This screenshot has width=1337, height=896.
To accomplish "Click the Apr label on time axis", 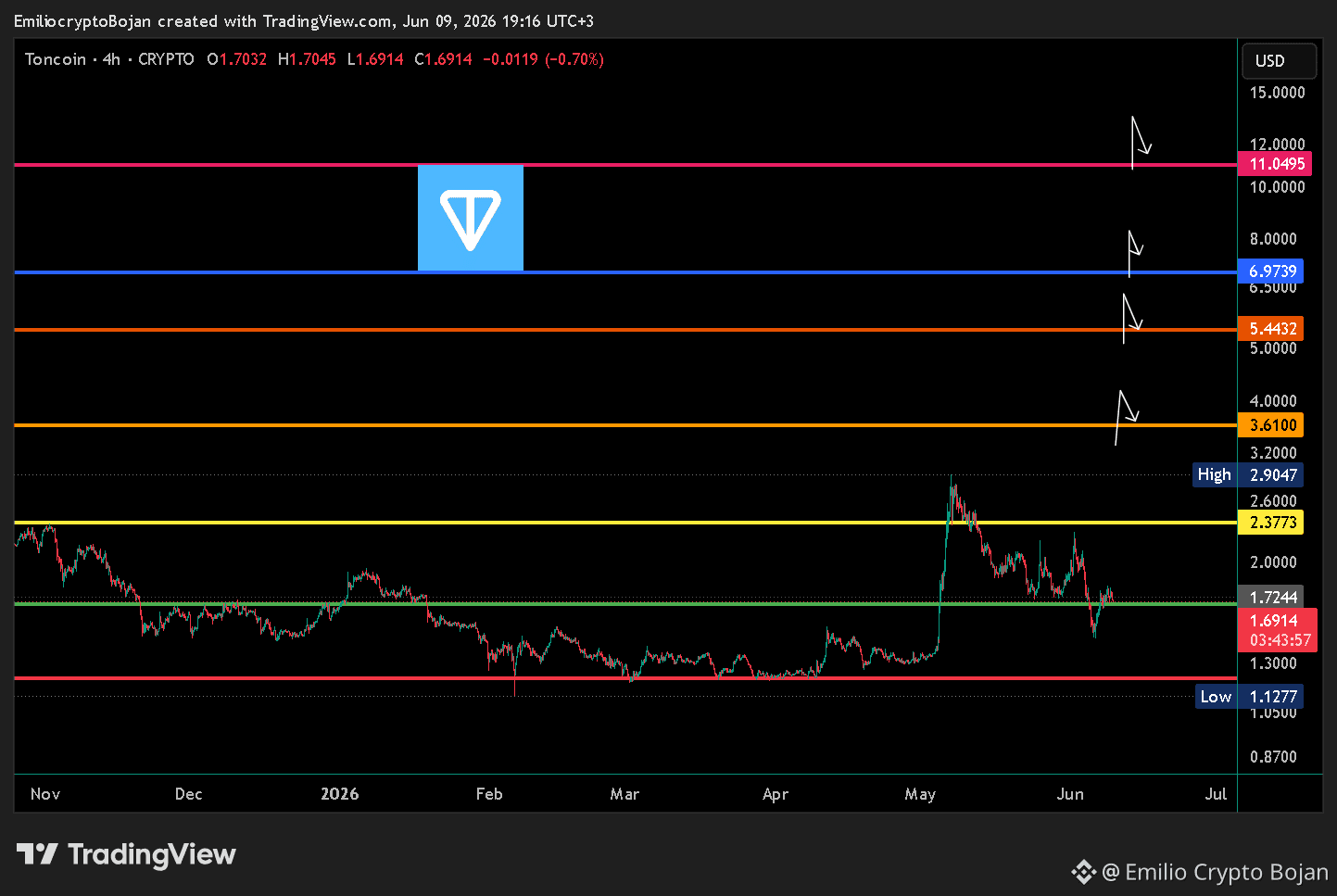I will tap(776, 794).
